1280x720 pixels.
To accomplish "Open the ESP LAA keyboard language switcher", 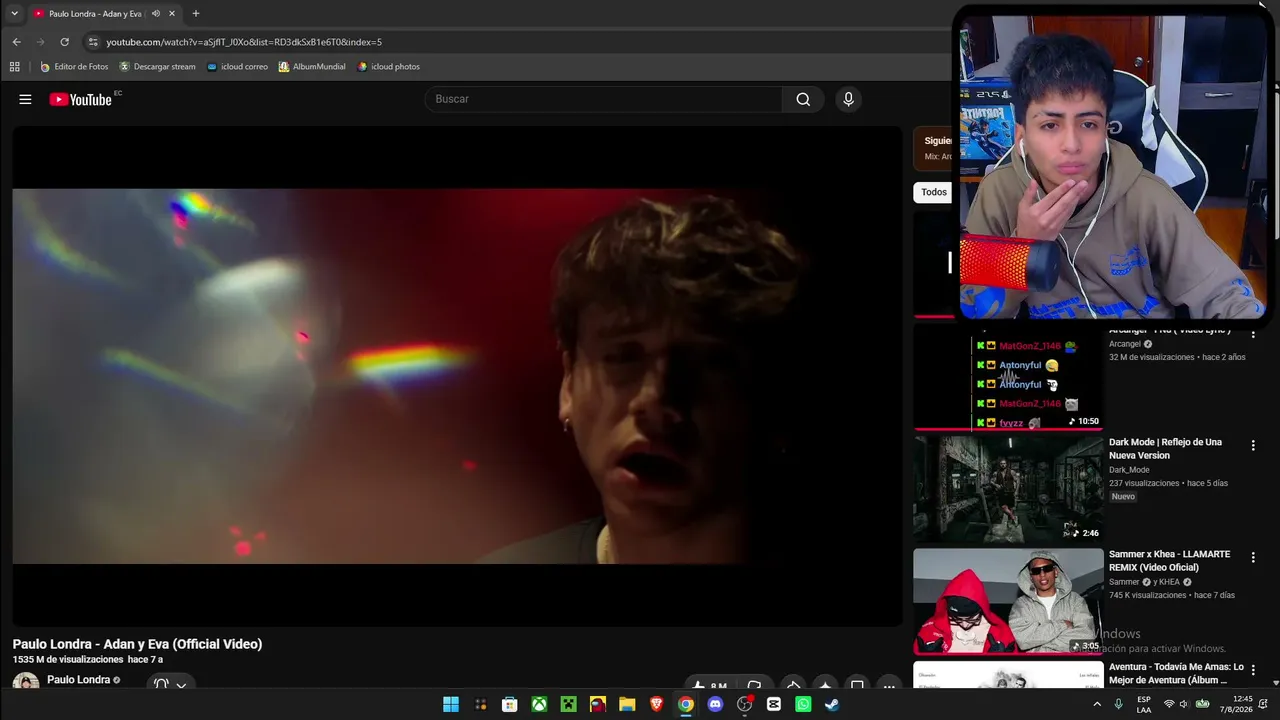I will (x=1144, y=704).
